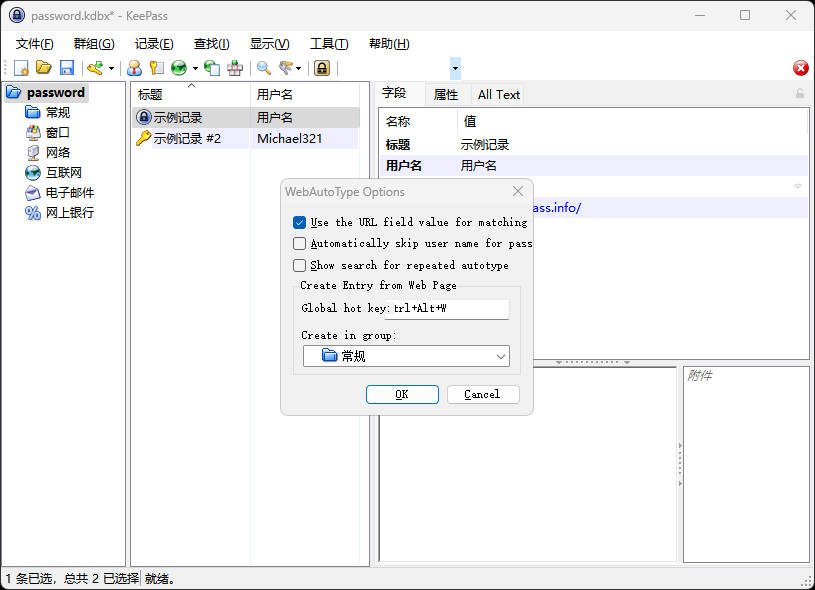This screenshot has height=590, width=815.
Task: Click the Add Entry key icon
Action: point(95,68)
